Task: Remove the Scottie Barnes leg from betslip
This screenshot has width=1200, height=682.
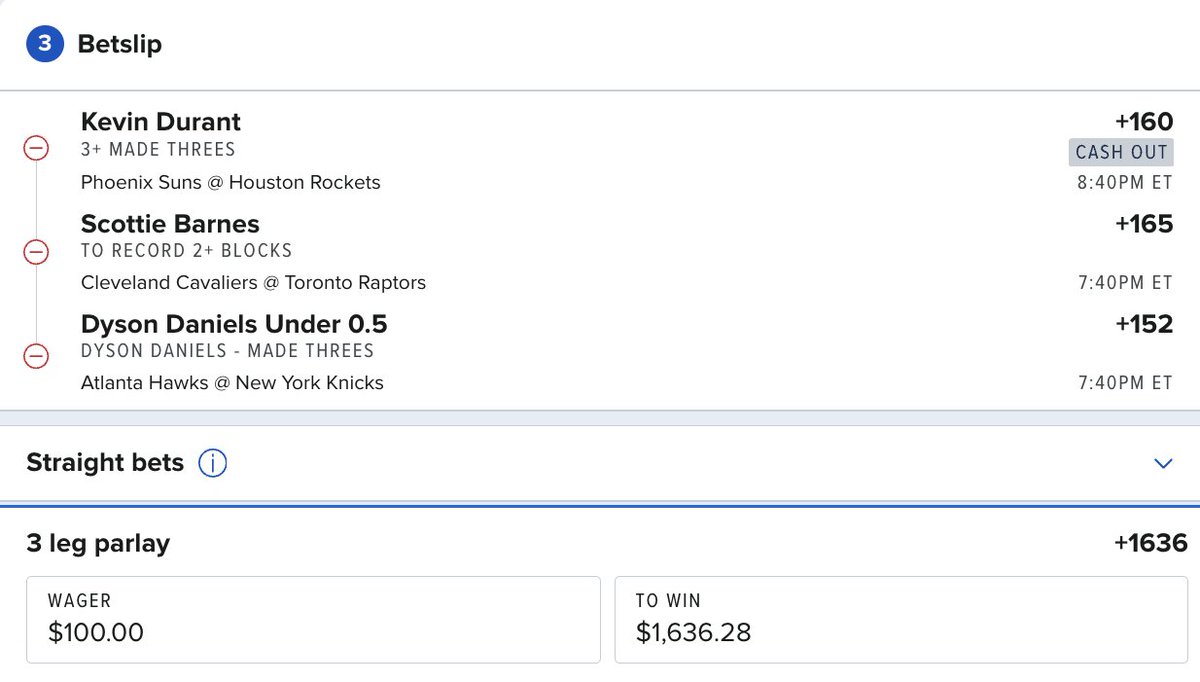Action: 35,251
